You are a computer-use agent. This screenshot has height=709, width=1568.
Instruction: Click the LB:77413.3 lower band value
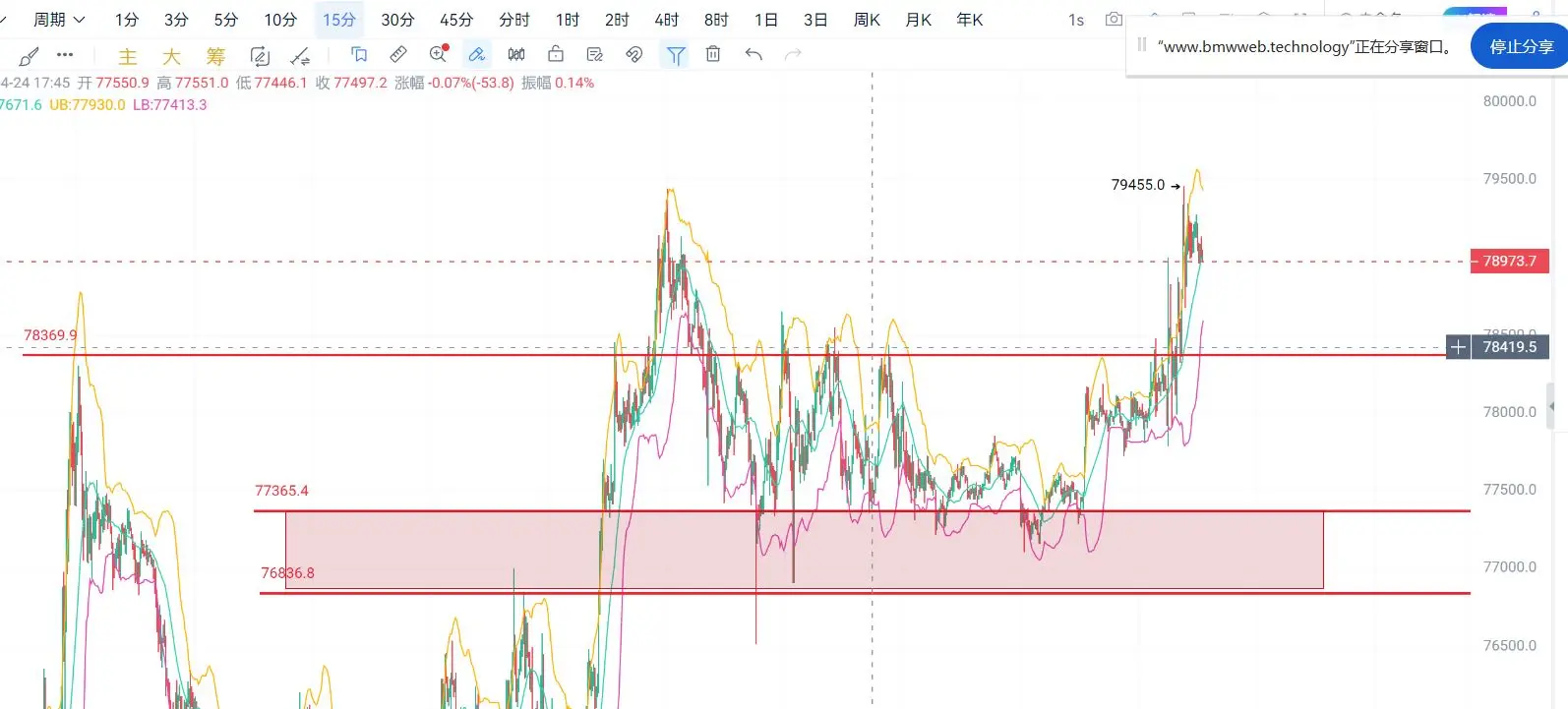(x=170, y=105)
